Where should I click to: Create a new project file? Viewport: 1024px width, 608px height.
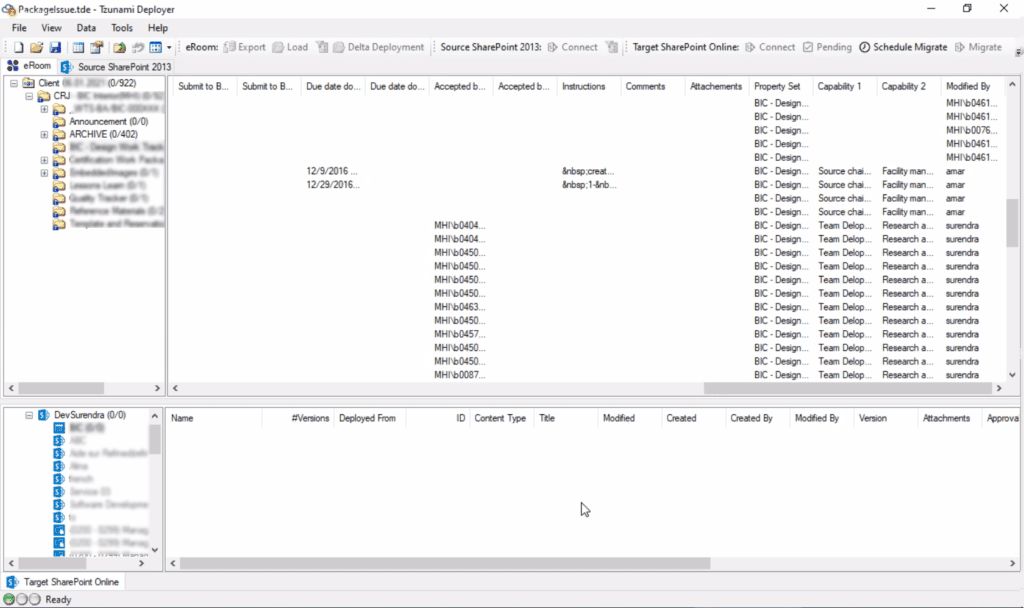coord(18,47)
